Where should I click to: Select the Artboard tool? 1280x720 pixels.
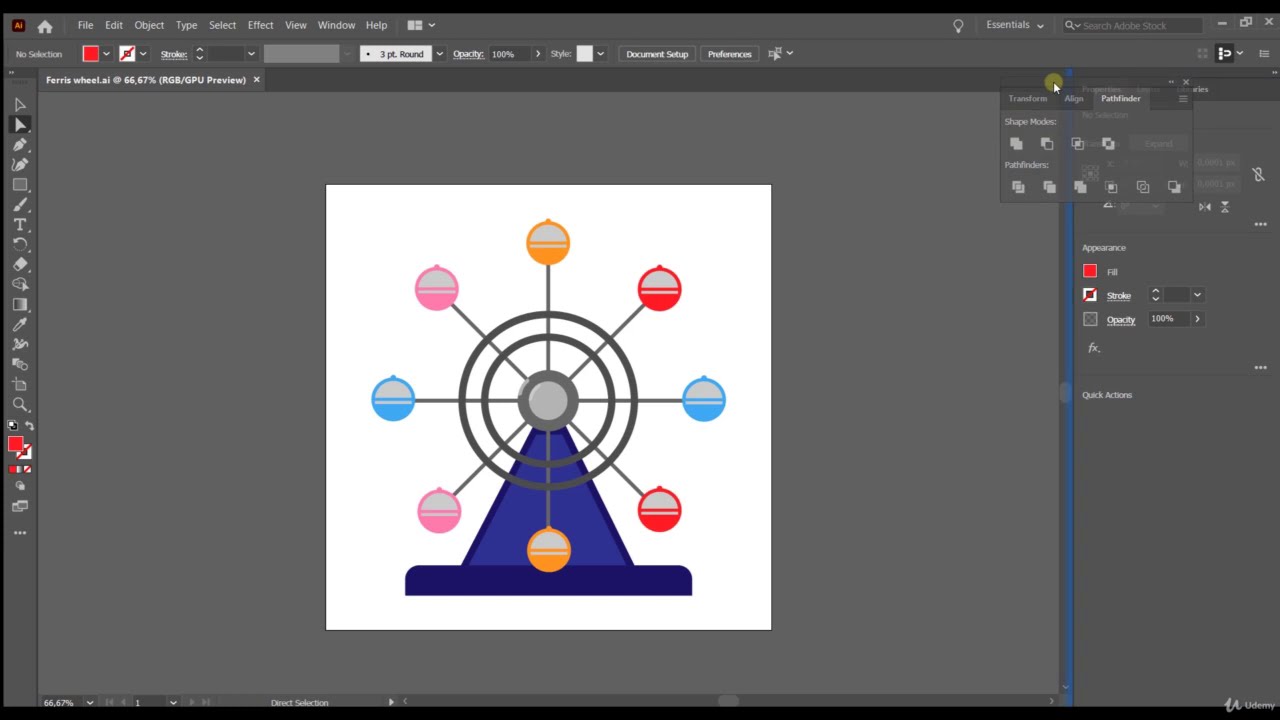coord(20,384)
